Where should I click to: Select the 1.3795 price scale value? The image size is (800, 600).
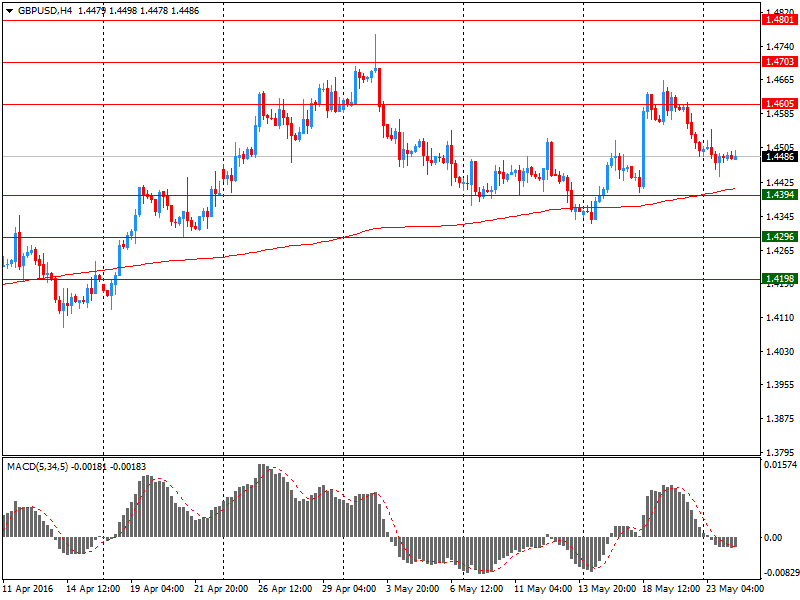[780, 453]
